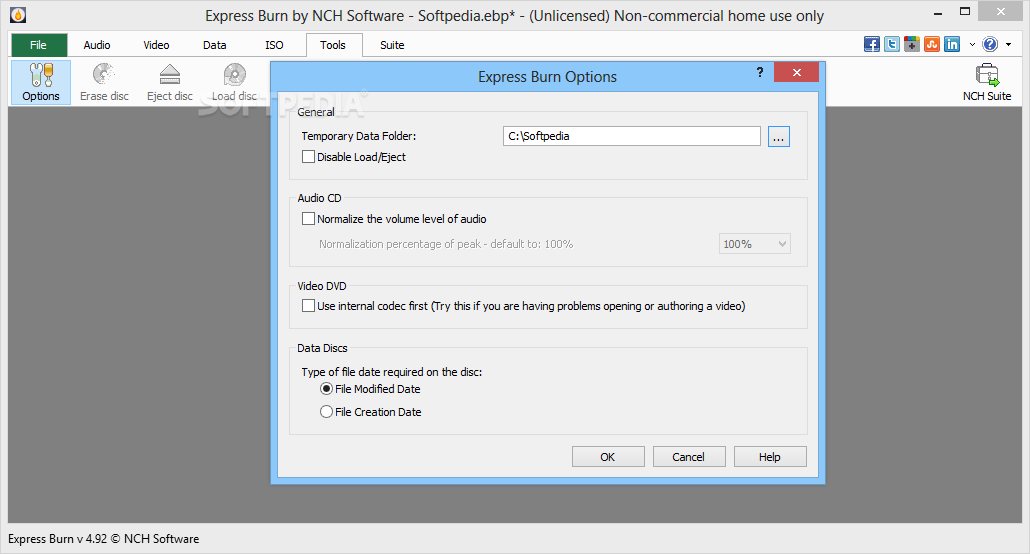Click the Eject disc toolbar icon

169,82
